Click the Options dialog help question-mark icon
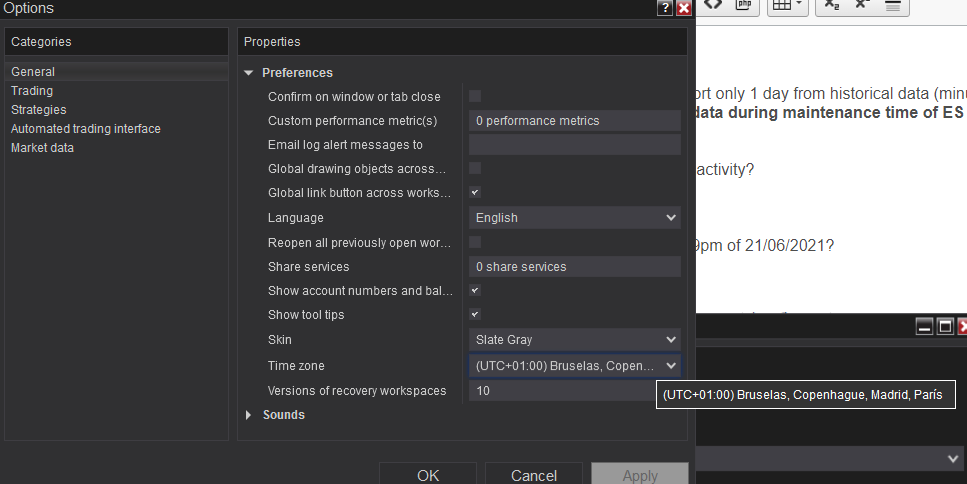967x484 pixels. click(665, 8)
